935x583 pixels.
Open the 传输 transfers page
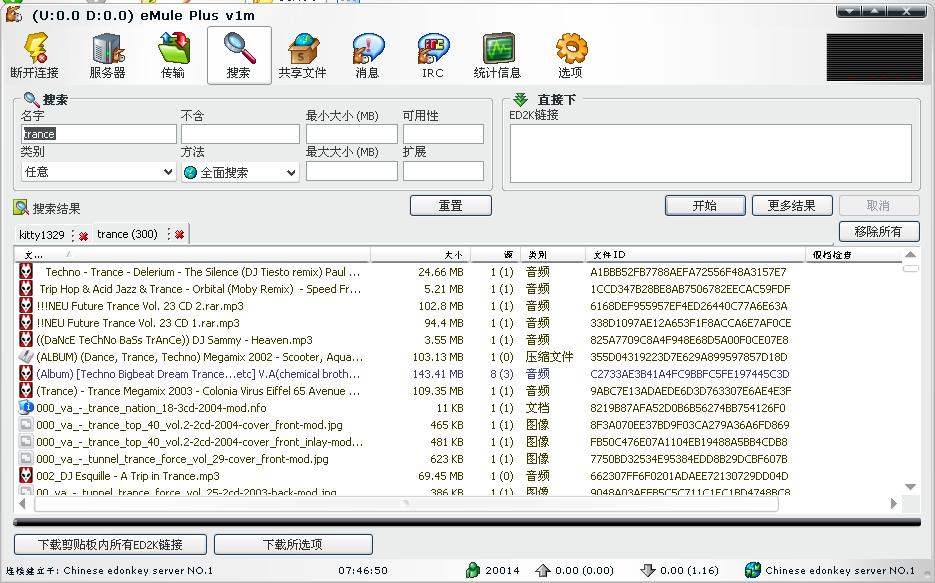(173, 55)
